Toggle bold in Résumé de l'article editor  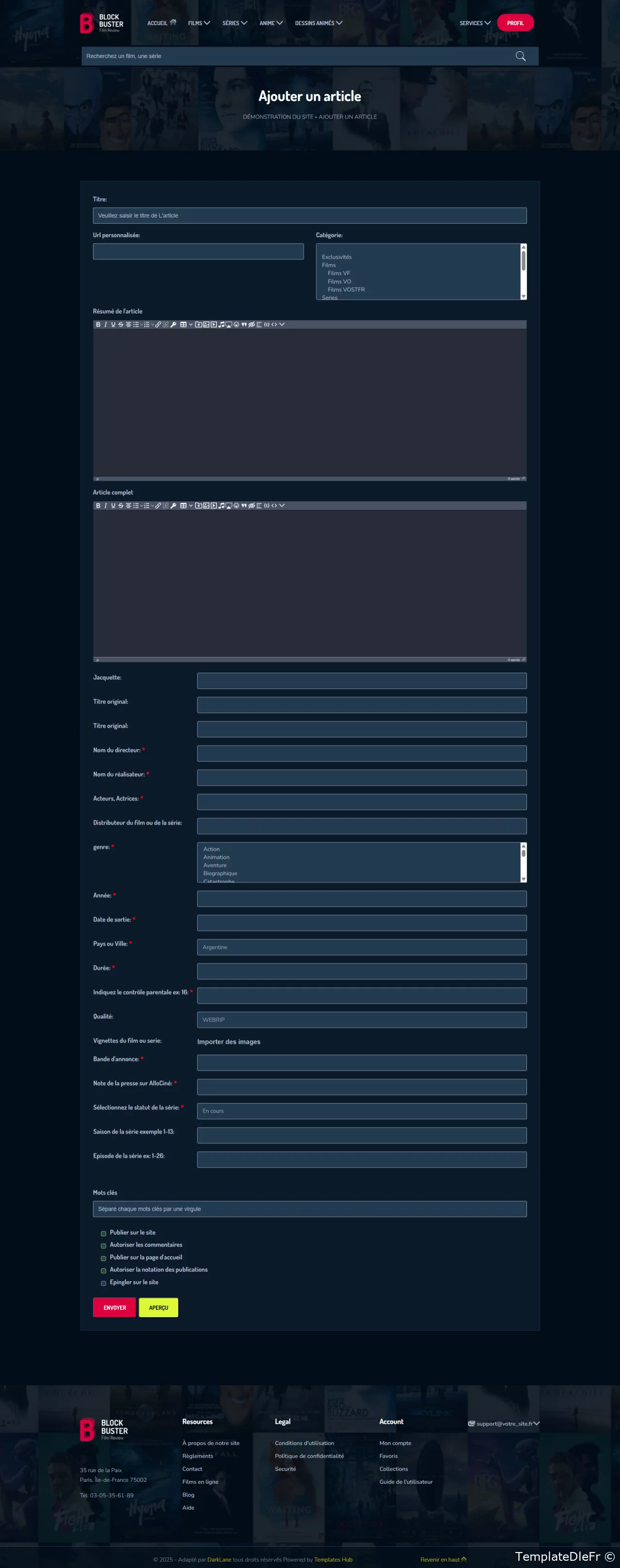coord(98,324)
